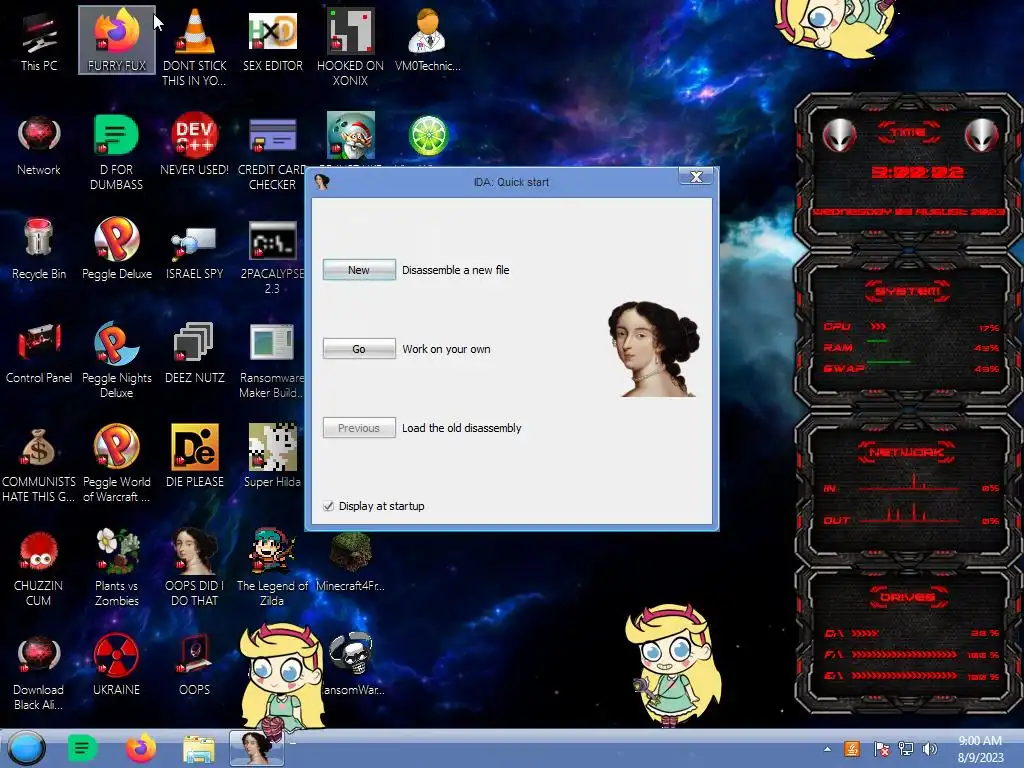Select the OOPS DID I DO THAT icon
Image resolution: width=1024 pixels, height=768 pixels.
(195, 567)
